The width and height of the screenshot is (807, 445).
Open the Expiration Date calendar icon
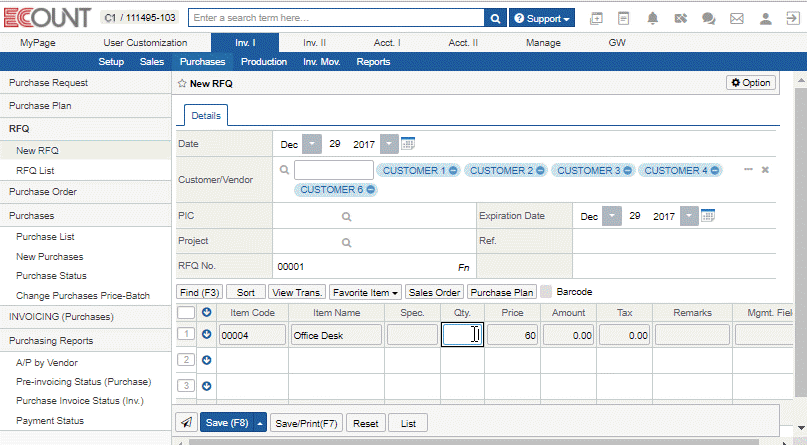[708, 216]
